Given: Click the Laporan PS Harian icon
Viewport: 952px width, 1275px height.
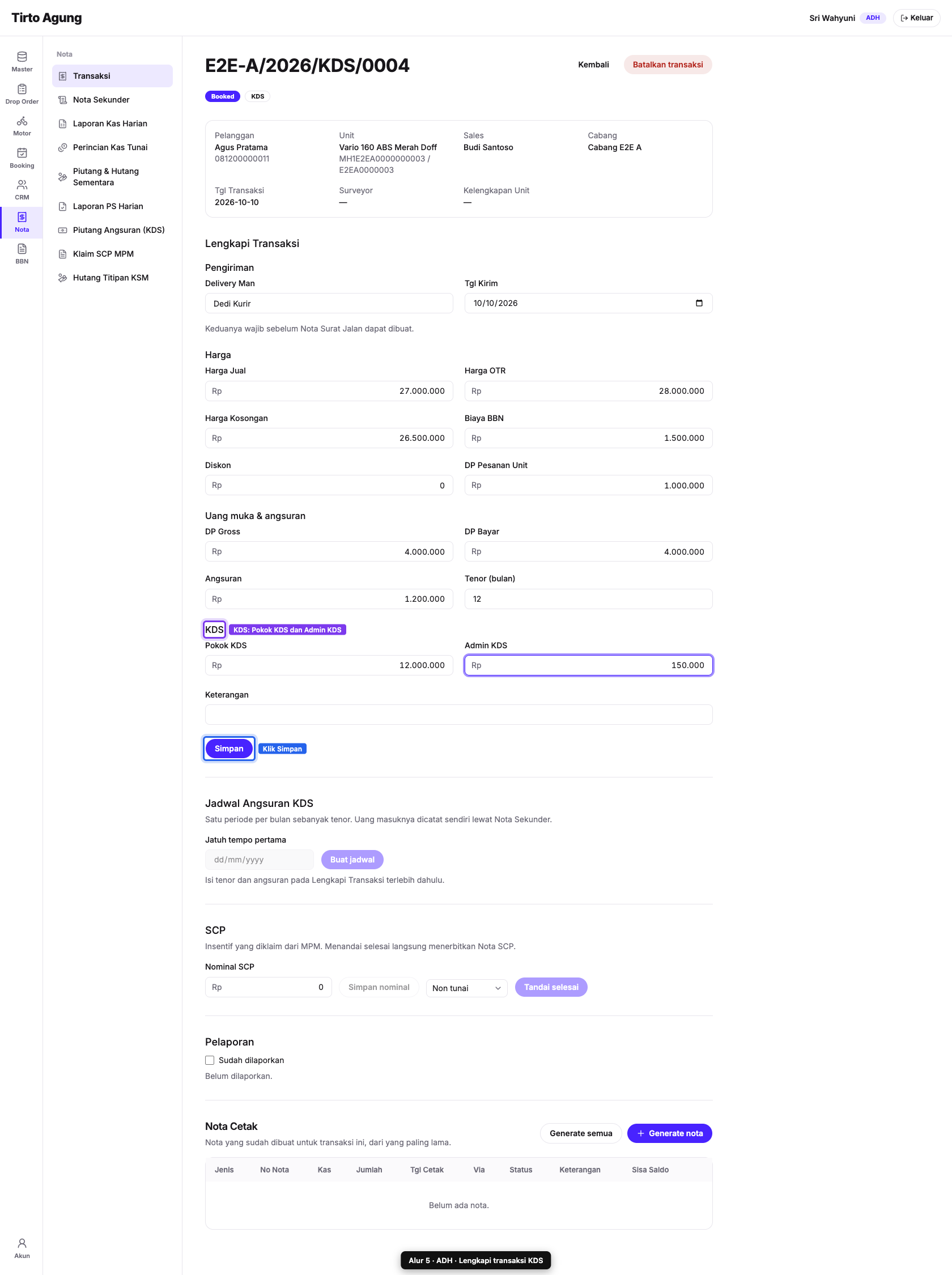Looking at the screenshot, I should click(x=63, y=206).
